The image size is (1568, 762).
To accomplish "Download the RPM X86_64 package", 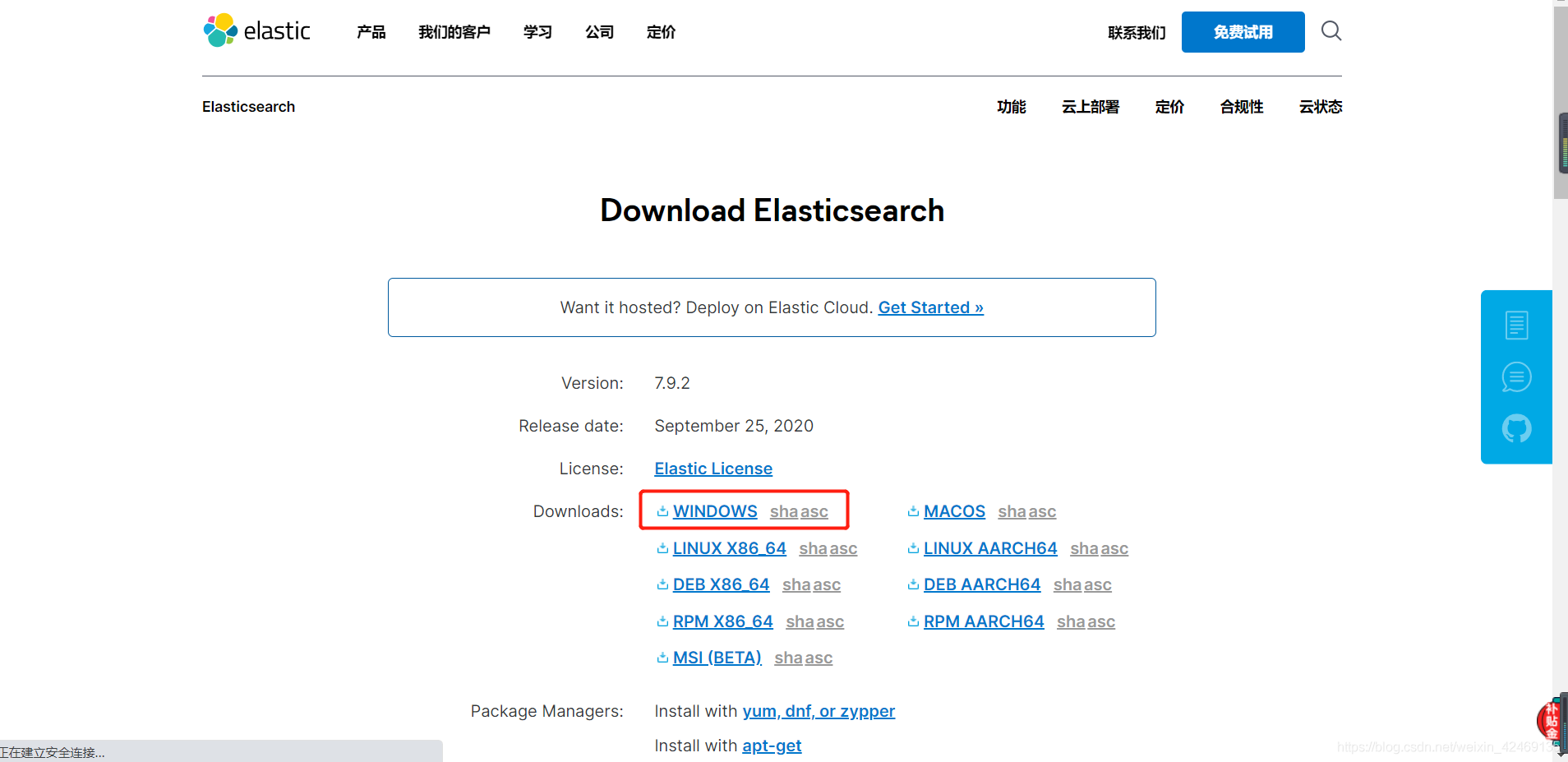I will click(x=723, y=621).
